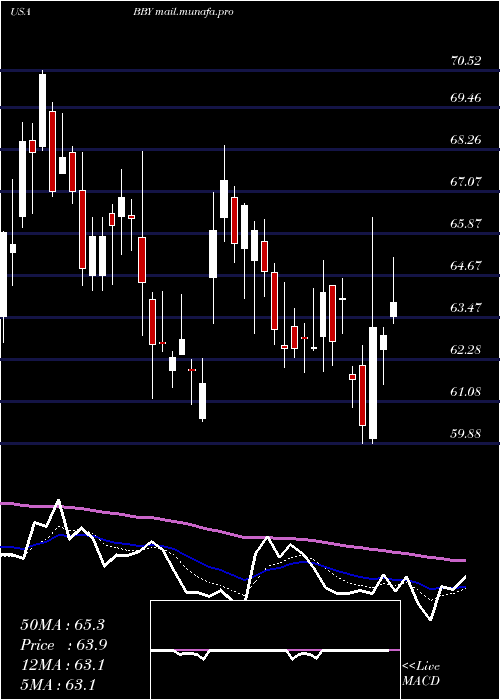Image resolution: width=500 pixels, height=700 pixels.
Task: Click the 5MA : 63.1 readout
Action: coord(58,685)
